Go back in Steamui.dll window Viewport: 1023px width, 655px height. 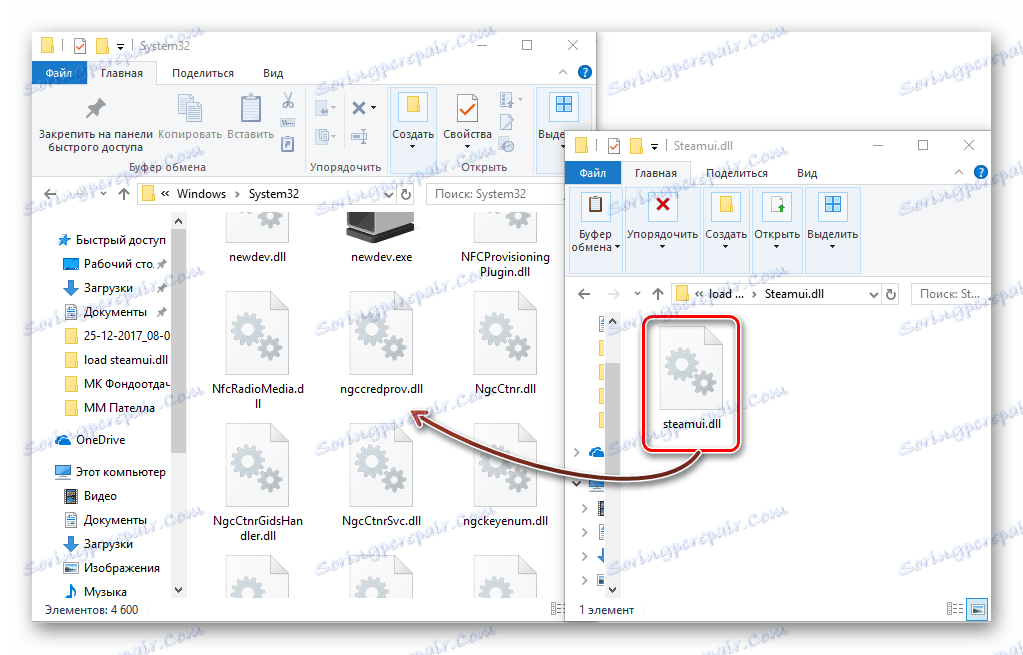[x=584, y=294]
